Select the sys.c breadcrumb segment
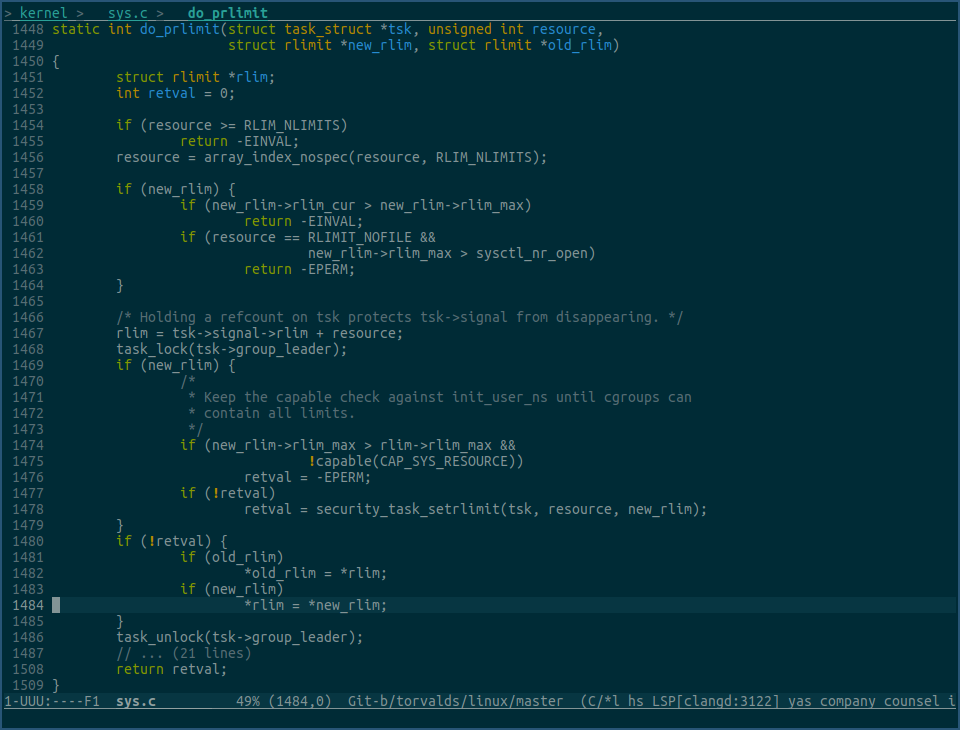 point(127,13)
